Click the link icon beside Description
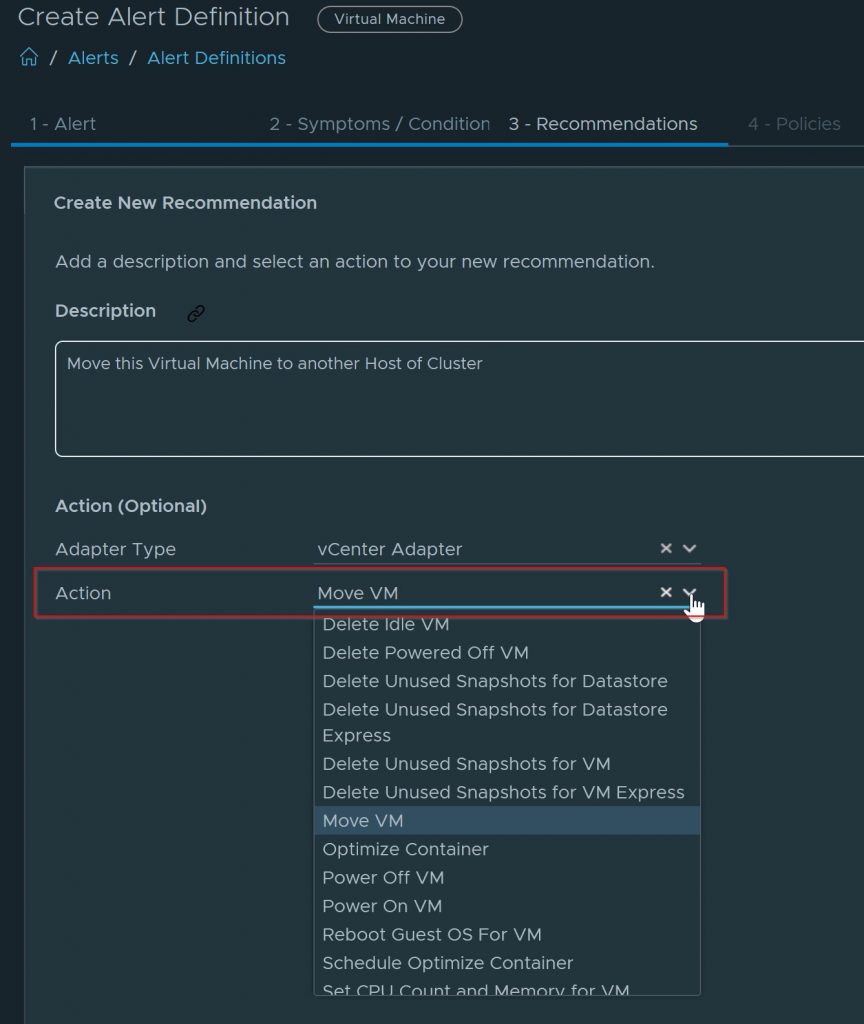Screen dimensions: 864x1024 pos(196,313)
